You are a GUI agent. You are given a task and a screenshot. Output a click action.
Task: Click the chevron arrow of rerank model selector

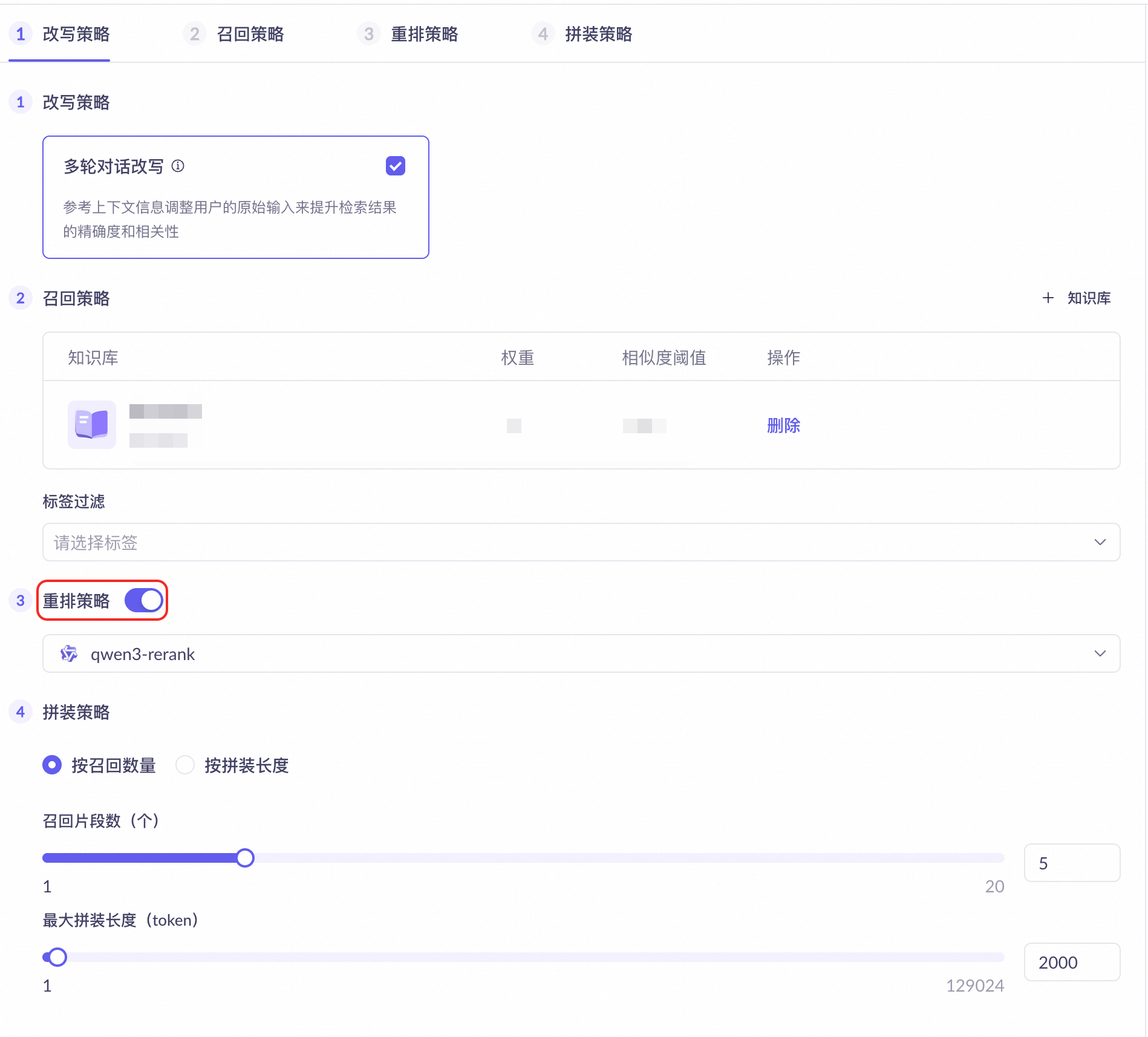point(1100,653)
